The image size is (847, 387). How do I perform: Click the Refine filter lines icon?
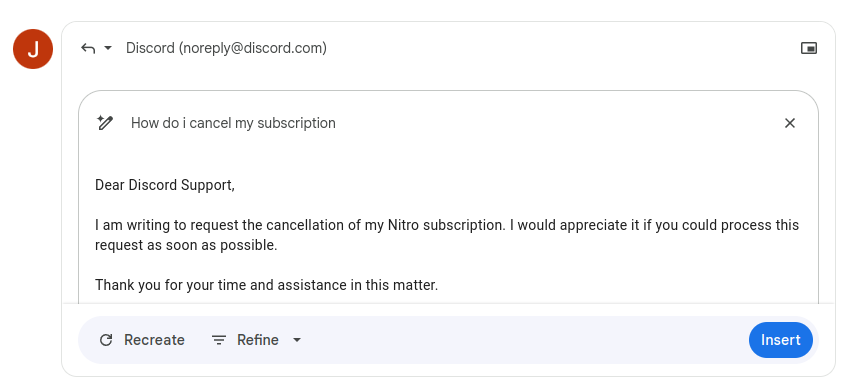[x=218, y=340]
